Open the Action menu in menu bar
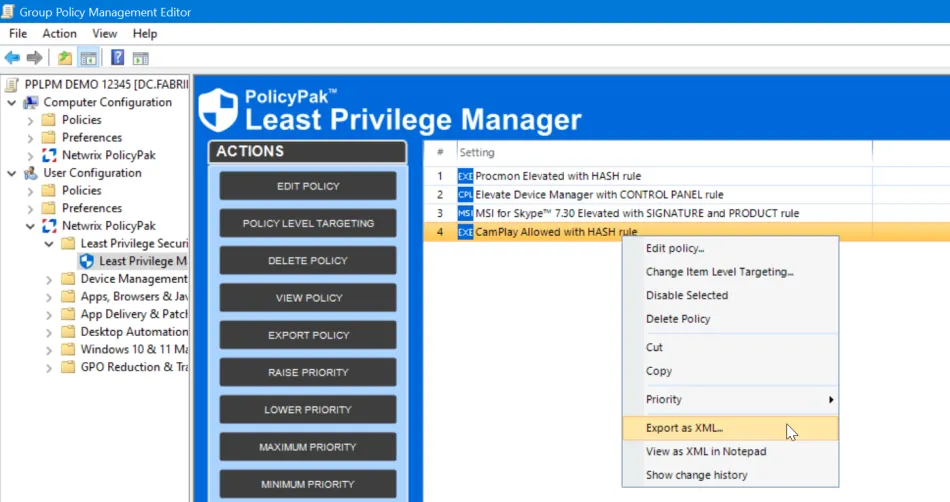This screenshot has width=950, height=502. tap(59, 34)
